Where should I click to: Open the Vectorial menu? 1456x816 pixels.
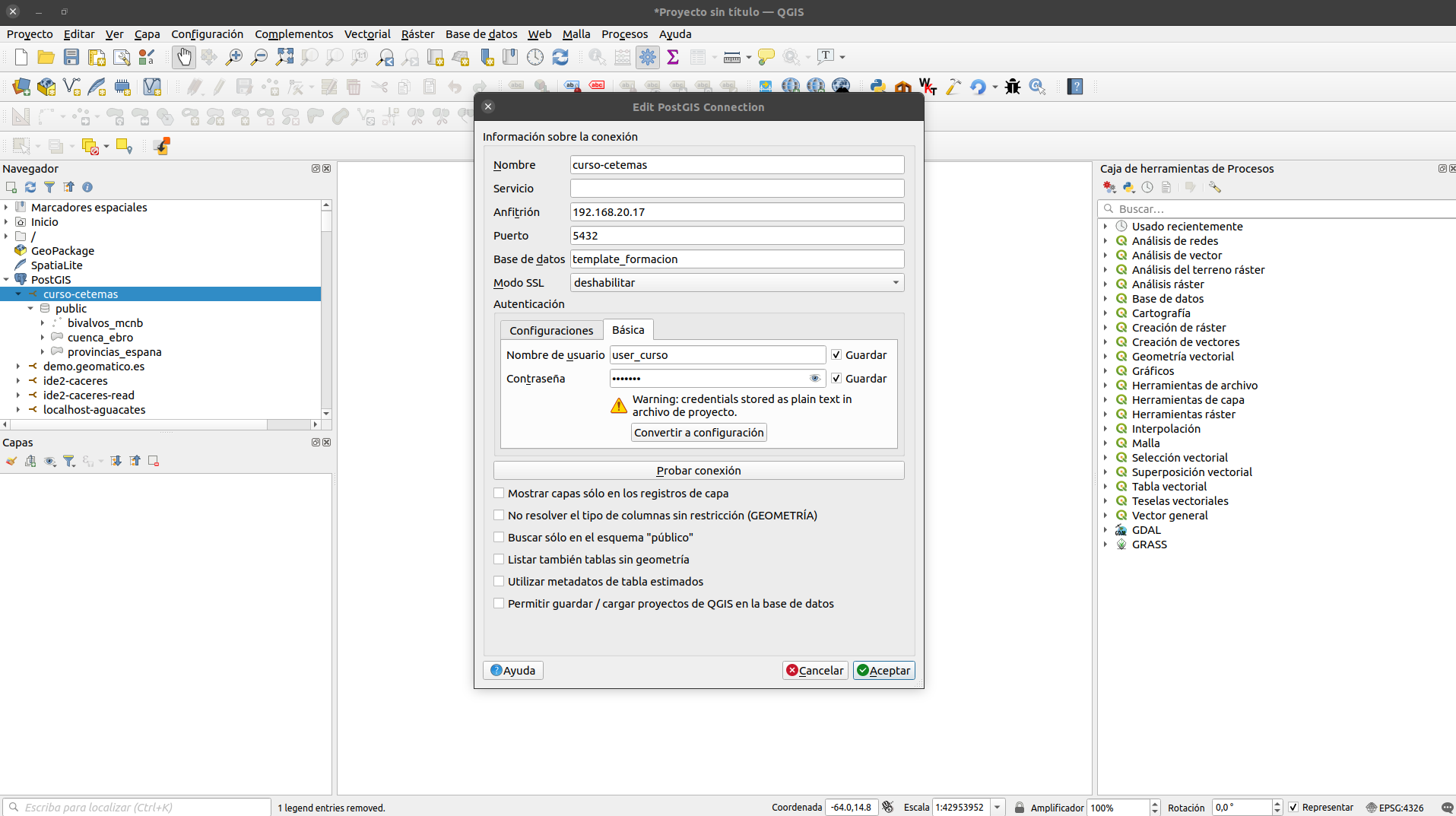click(x=367, y=34)
